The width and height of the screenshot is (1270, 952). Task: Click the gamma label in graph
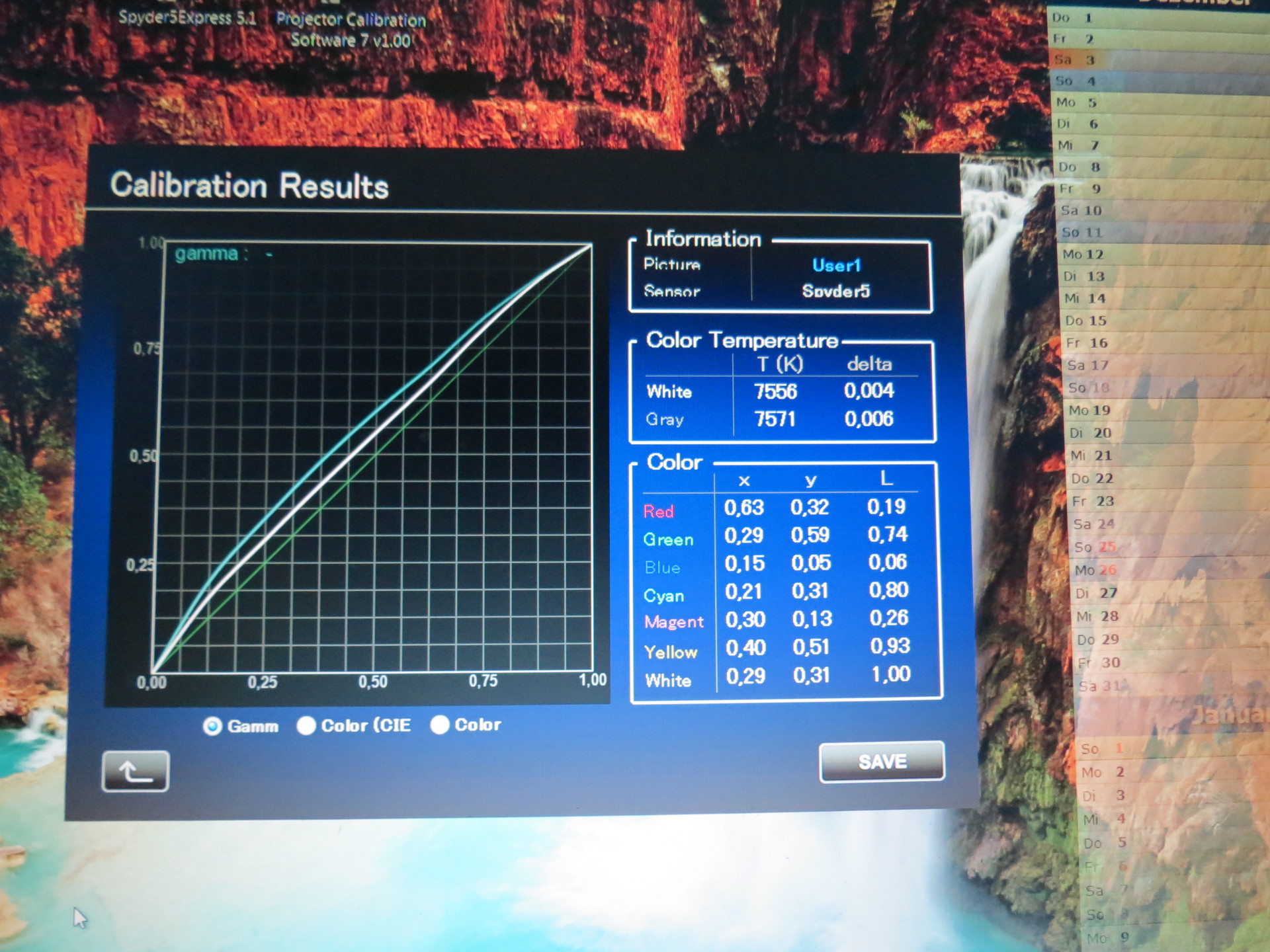click(x=206, y=254)
